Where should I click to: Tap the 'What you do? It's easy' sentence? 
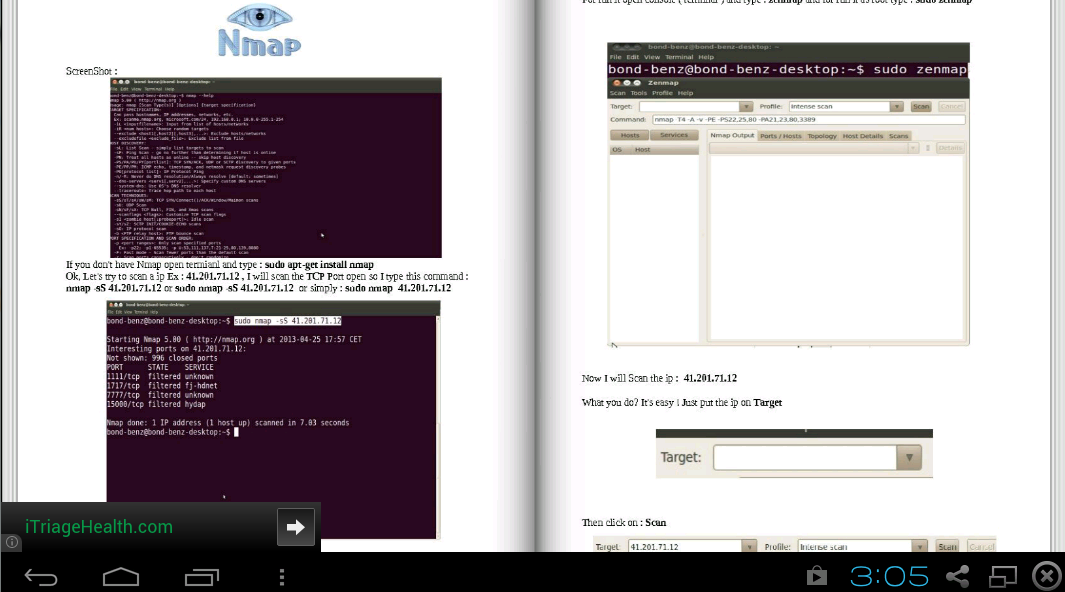coord(681,403)
